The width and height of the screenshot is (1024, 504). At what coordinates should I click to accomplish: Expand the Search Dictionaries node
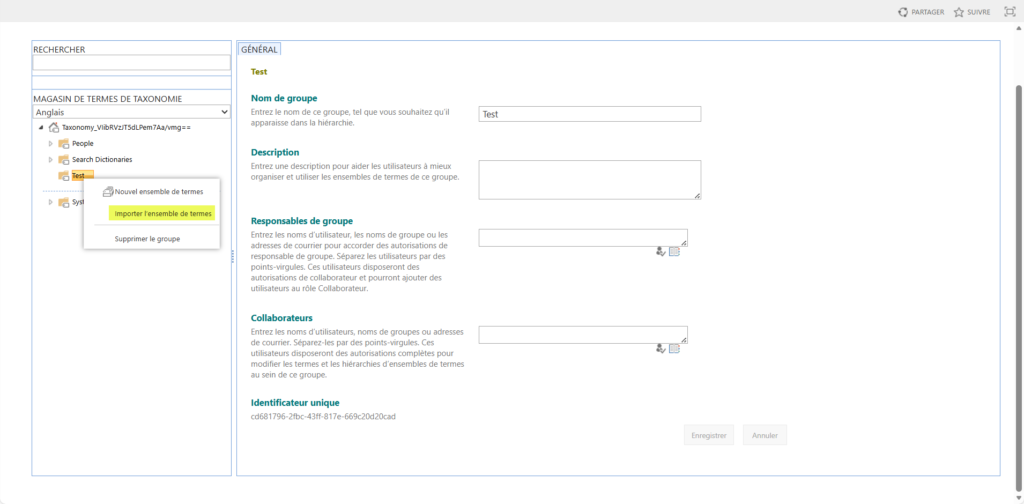tap(51, 160)
